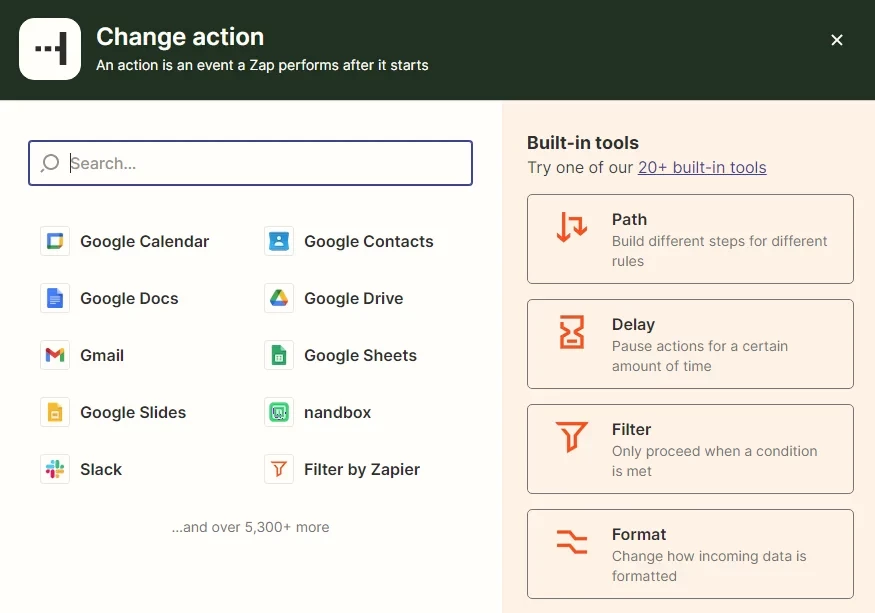Close the Change action dialog
Screen dimensions: 875x613
coord(837,40)
